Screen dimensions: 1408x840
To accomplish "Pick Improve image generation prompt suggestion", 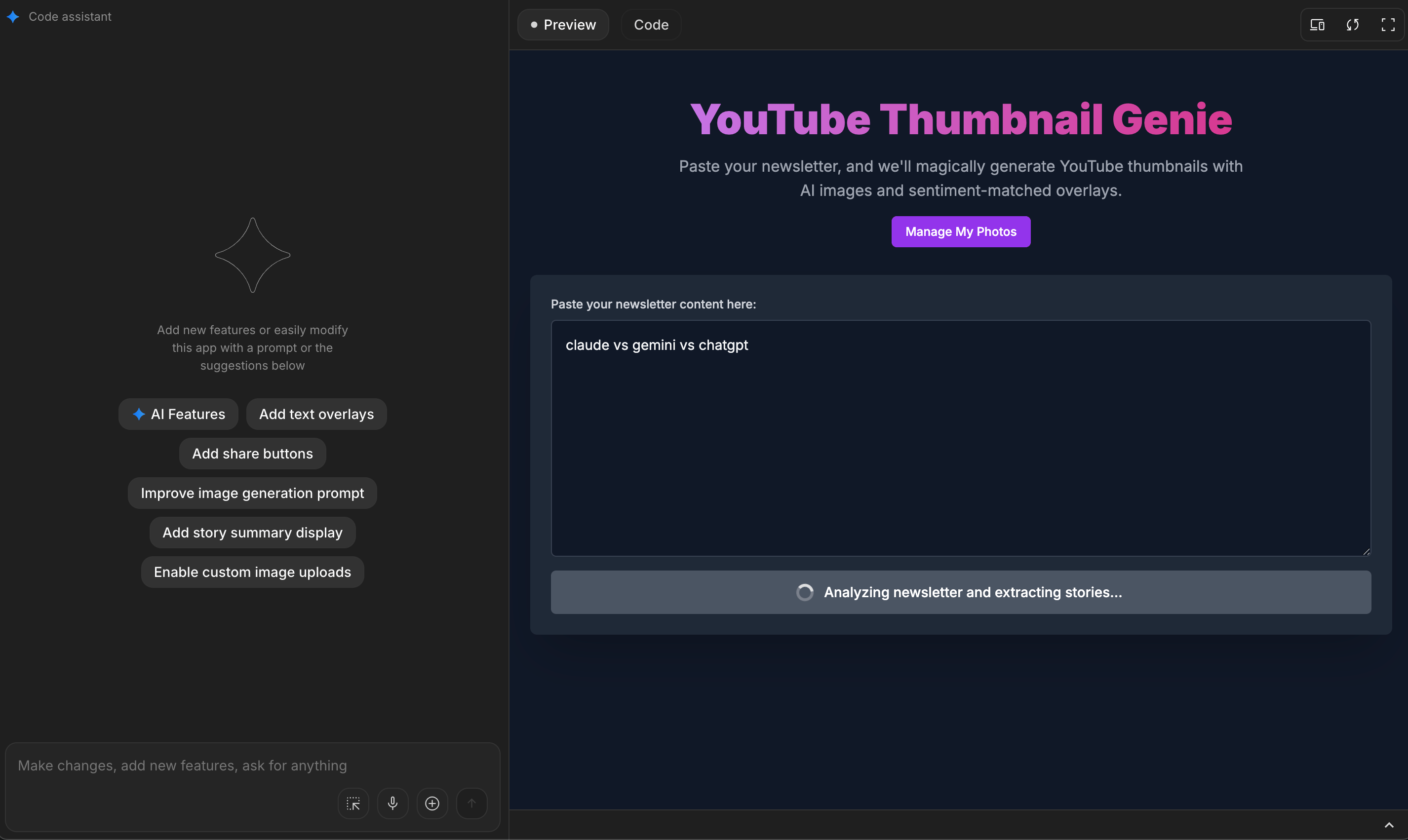I will [252, 493].
